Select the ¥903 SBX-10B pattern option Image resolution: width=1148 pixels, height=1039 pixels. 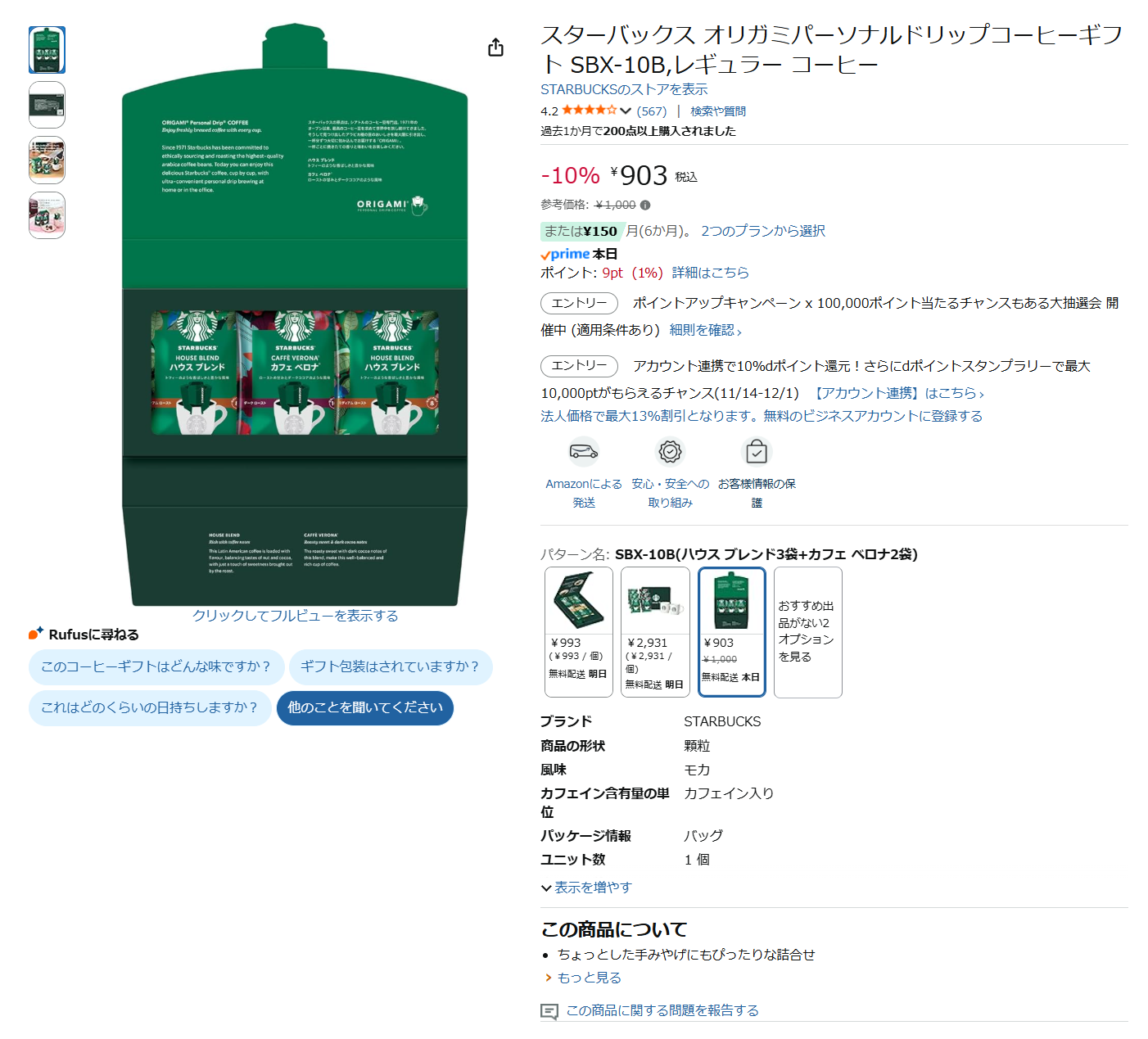(732, 631)
